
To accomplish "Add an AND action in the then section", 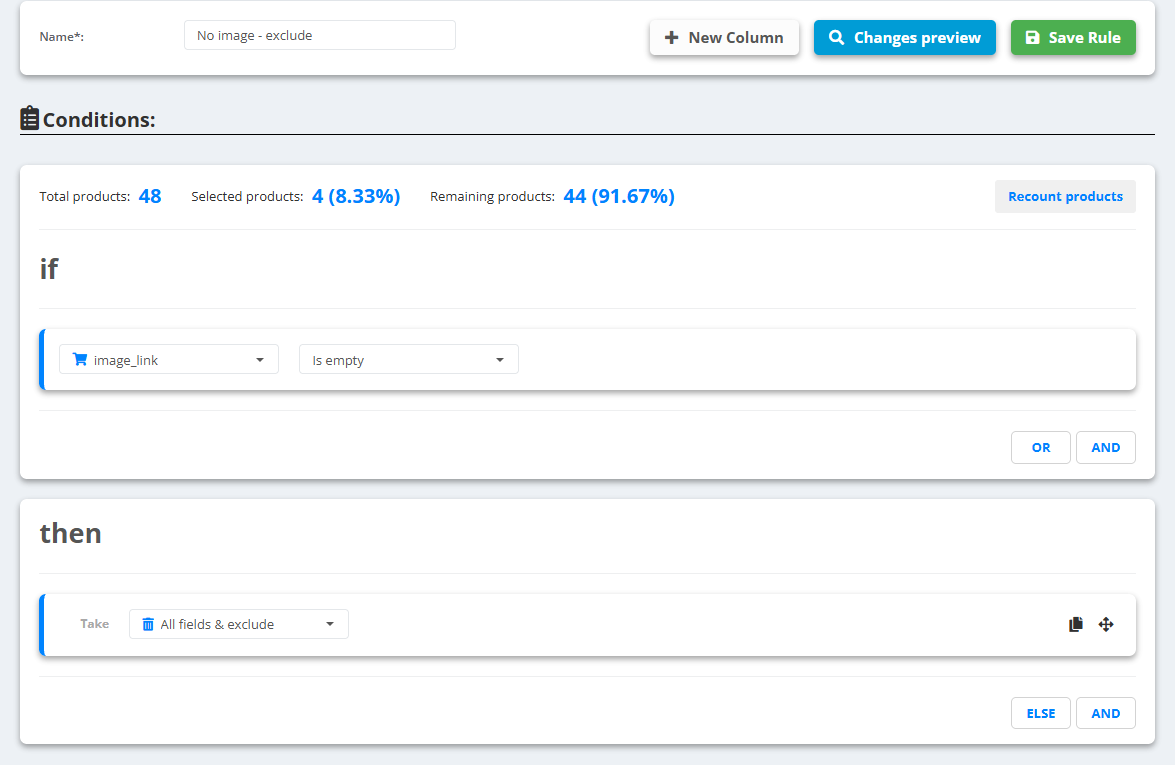I will [1106, 713].
